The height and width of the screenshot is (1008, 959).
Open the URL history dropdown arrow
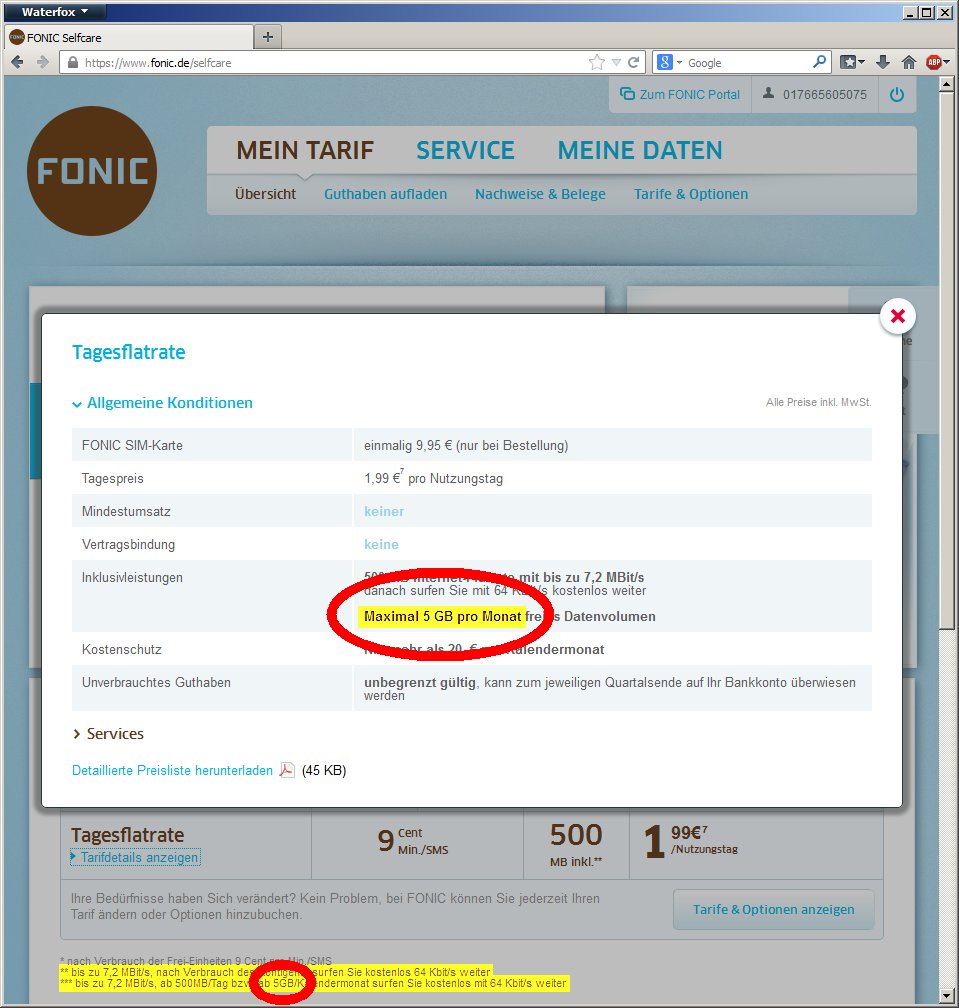click(616, 62)
